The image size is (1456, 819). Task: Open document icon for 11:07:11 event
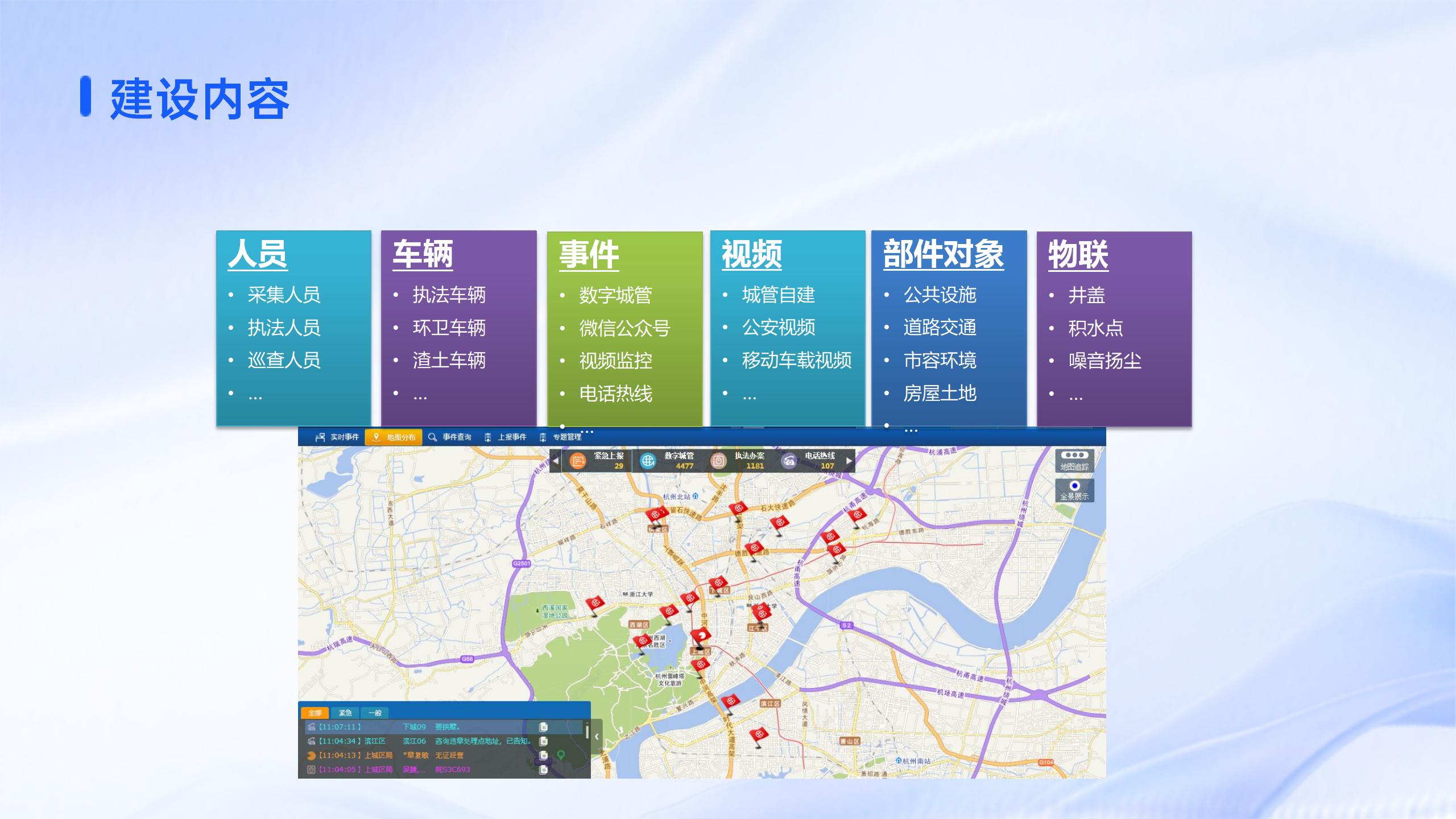click(543, 727)
